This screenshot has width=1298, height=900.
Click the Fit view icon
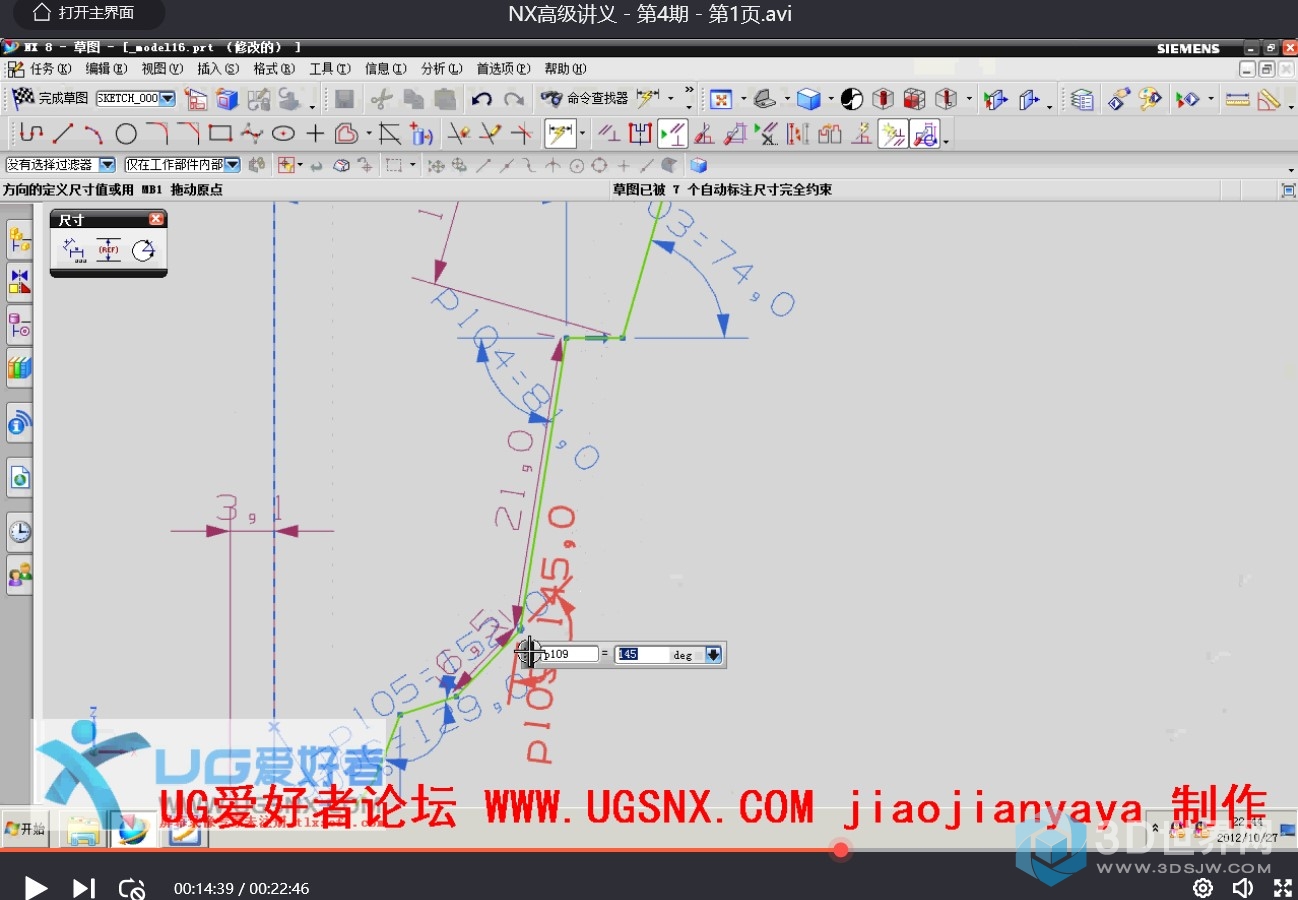(721, 99)
